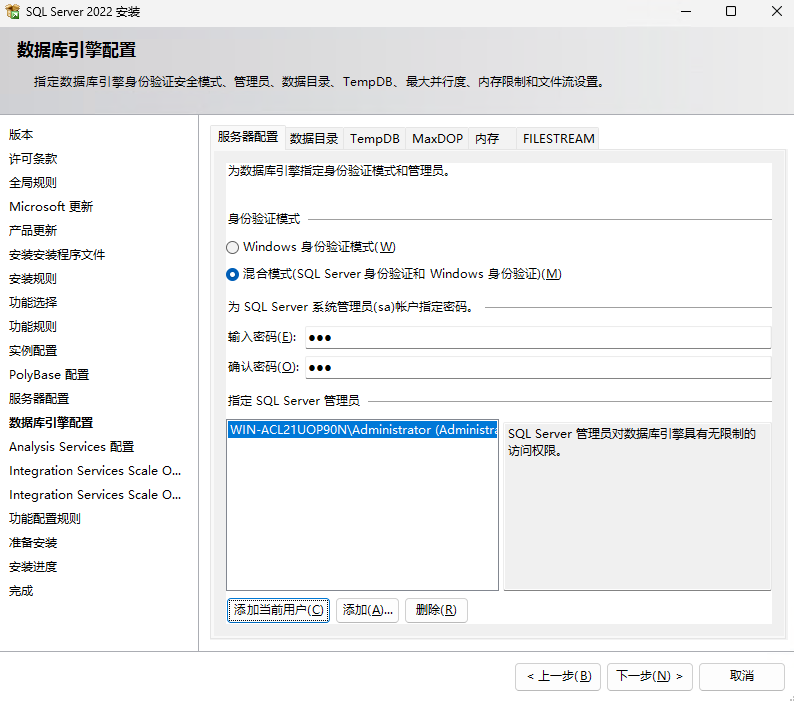Switch to the MaxDOP tab
The height and width of the screenshot is (702, 794).
click(x=437, y=139)
